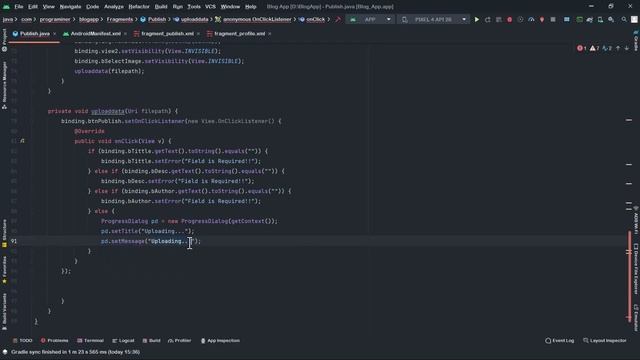This screenshot has width=640, height=360.
Task: Switch to the fragment_publish.xml tab
Action: point(167,33)
